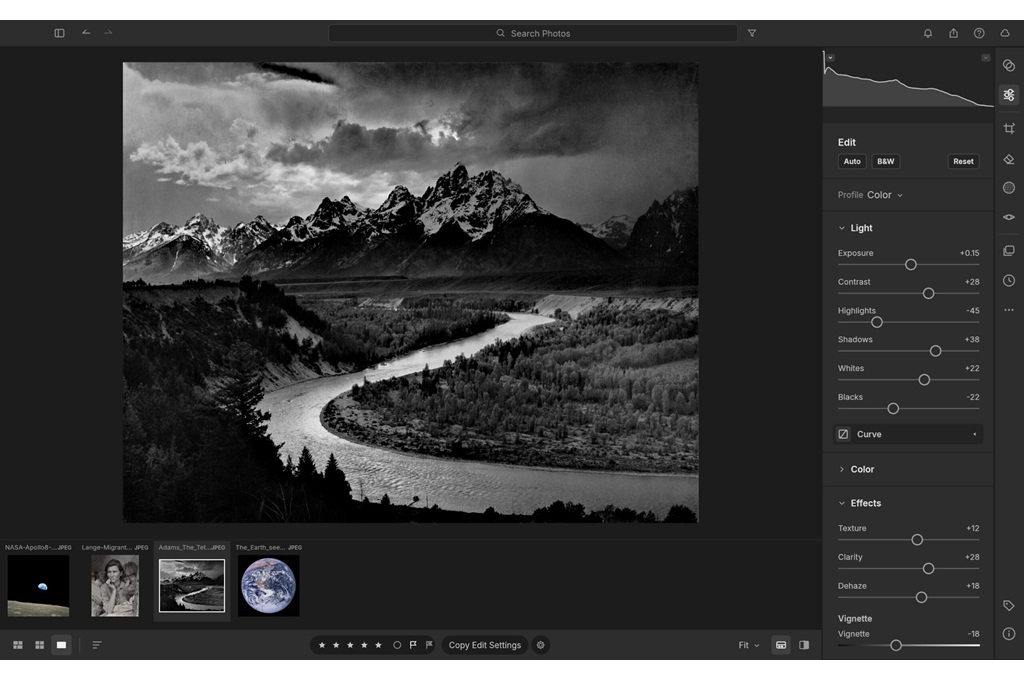The width and height of the screenshot is (1024, 680).
Task: Open the Presets panel icon
Action: [1008, 65]
